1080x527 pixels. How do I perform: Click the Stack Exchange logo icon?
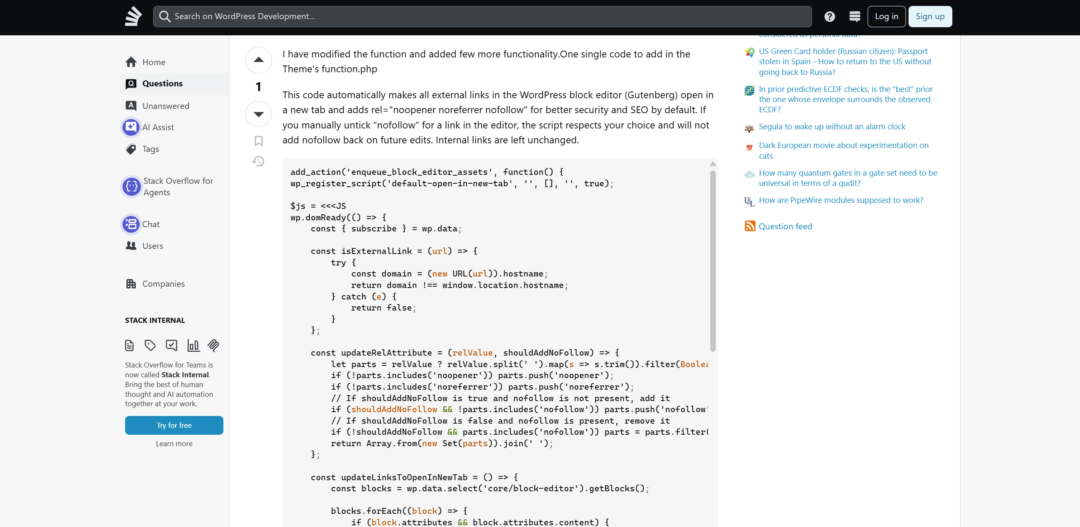133,17
